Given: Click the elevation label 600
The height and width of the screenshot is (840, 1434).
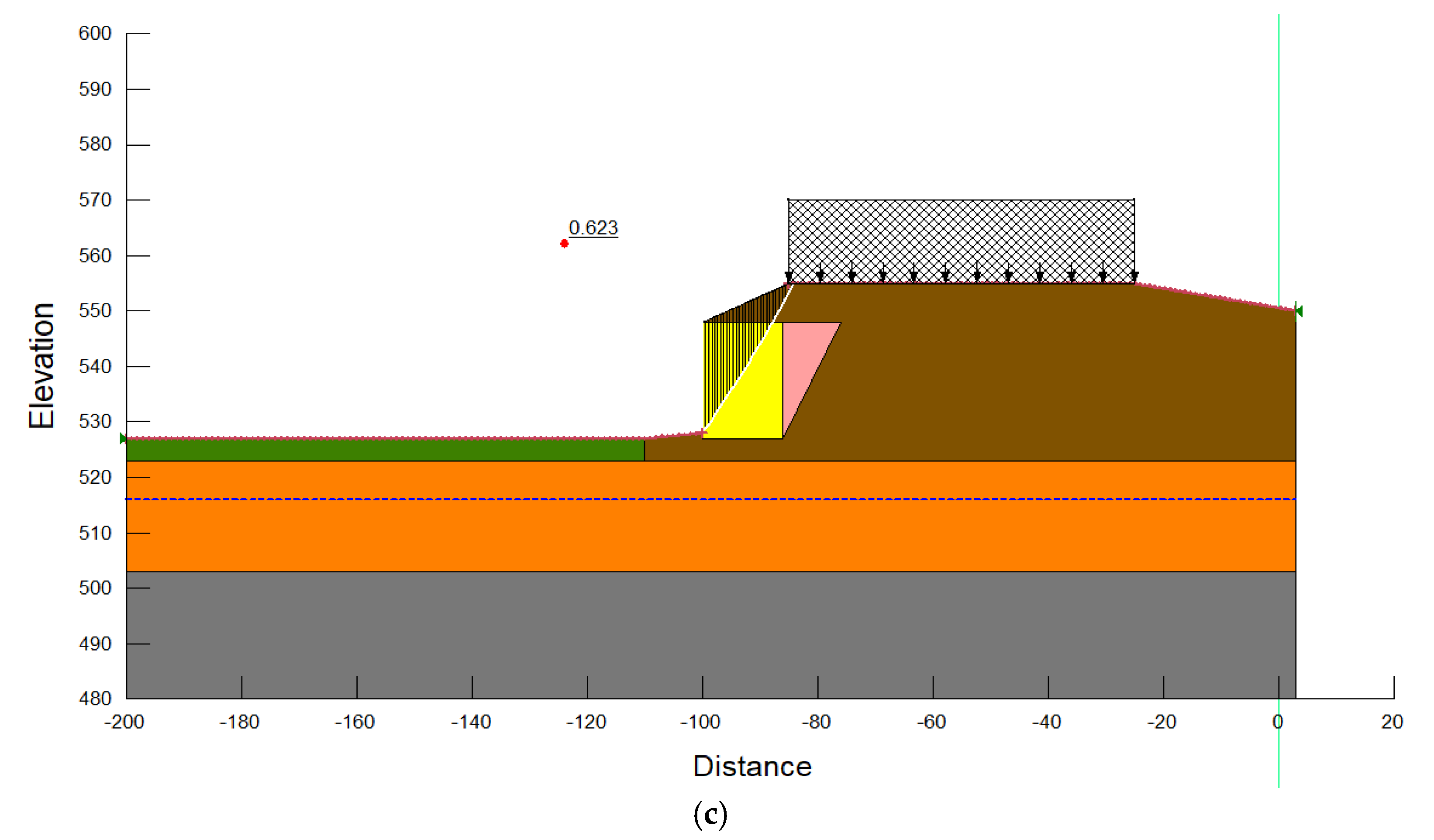Looking at the screenshot, I should (x=95, y=33).
